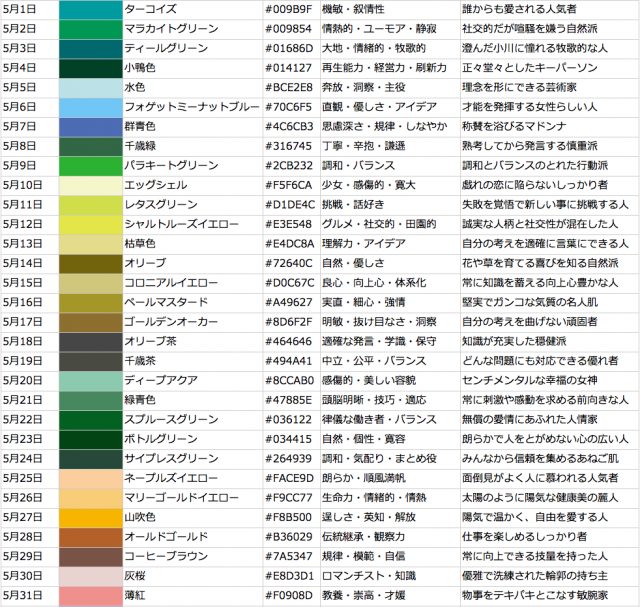Select the yellow 山吹色 color swatch
640x607 pixels.
pos(90,517)
